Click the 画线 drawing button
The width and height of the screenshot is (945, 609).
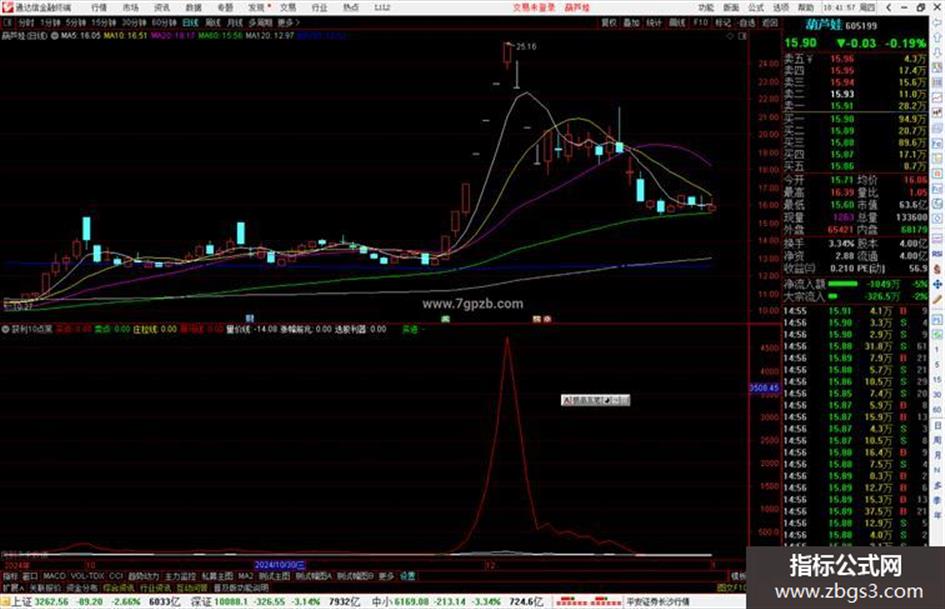pyautogui.click(x=677, y=22)
